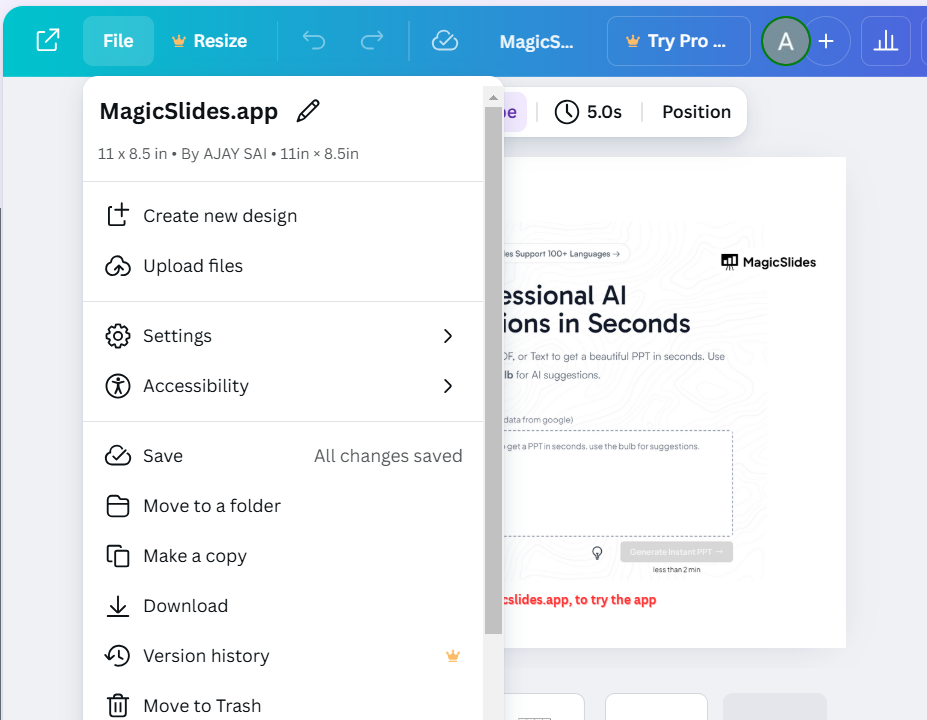This screenshot has width=927, height=720.
Task: Click the scrollbar up arrow
Action: [x=493, y=98]
